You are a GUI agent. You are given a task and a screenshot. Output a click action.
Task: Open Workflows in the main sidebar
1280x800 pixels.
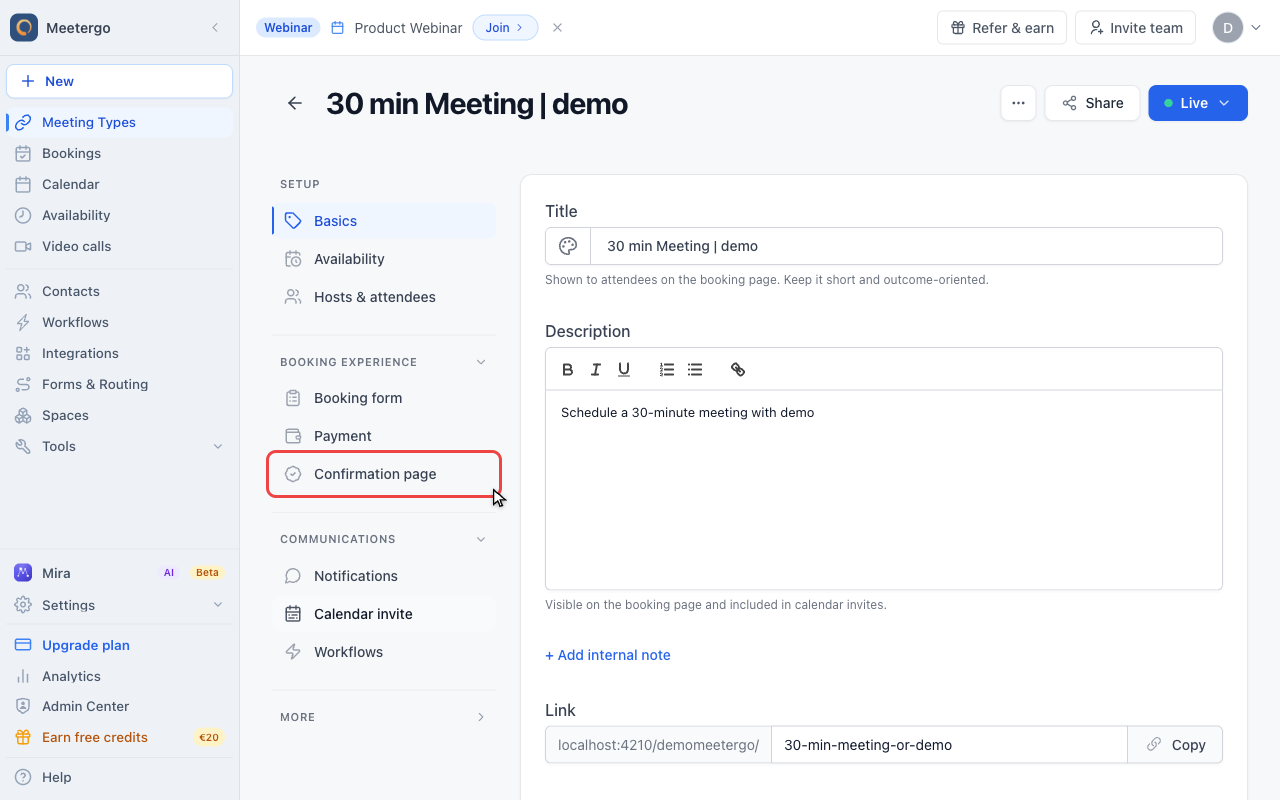pyautogui.click(x=119, y=322)
